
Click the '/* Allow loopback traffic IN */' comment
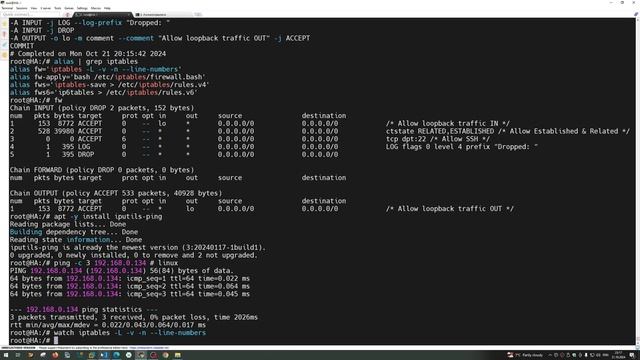[x=448, y=123]
